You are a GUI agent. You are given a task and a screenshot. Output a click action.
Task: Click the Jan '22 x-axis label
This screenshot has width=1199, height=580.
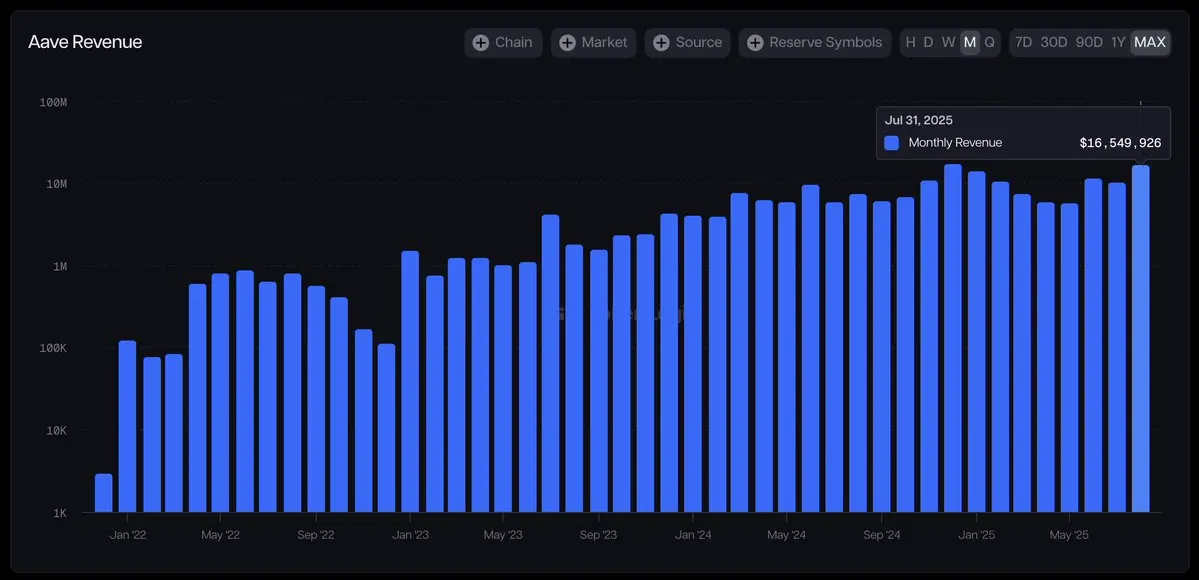coord(128,535)
